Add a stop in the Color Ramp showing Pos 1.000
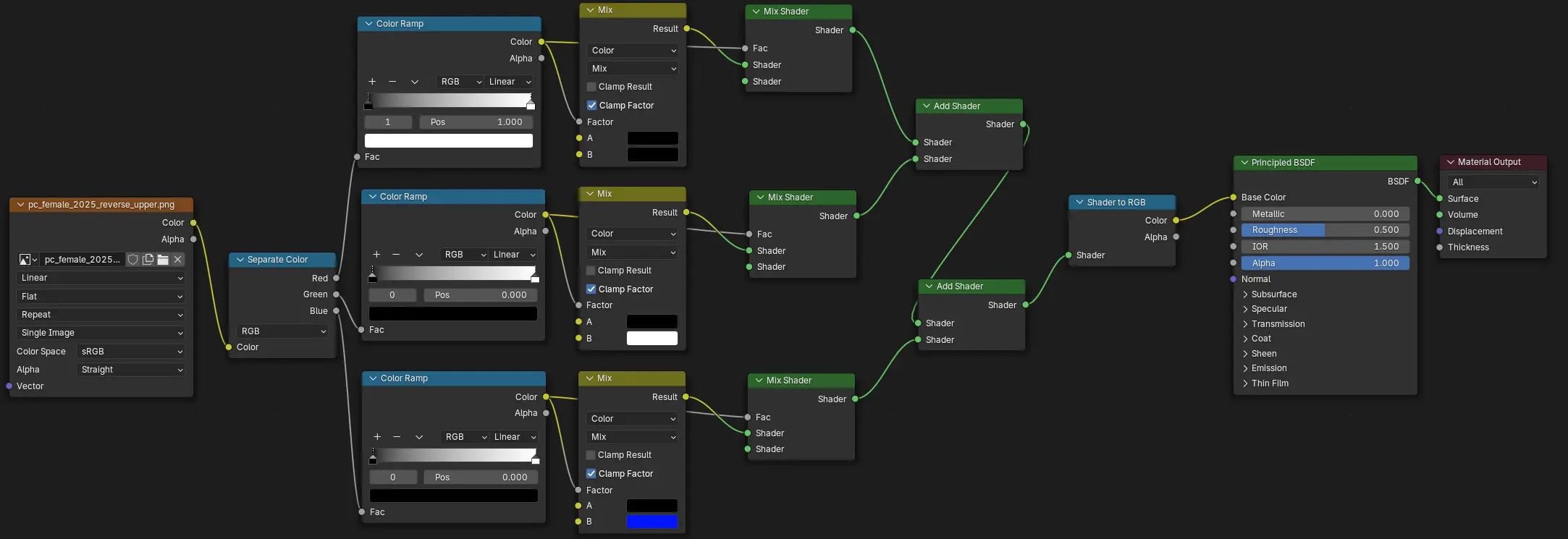This screenshot has height=539, width=1568. [x=372, y=82]
